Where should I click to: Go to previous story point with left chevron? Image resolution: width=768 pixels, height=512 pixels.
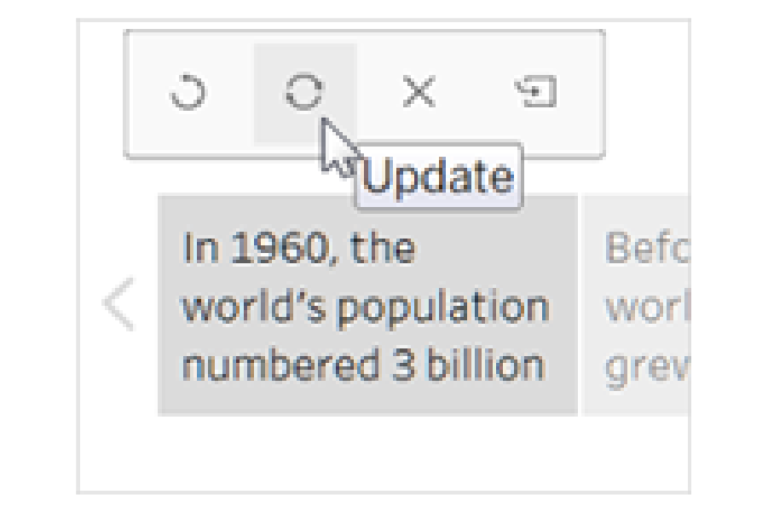(x=119, y=305)
